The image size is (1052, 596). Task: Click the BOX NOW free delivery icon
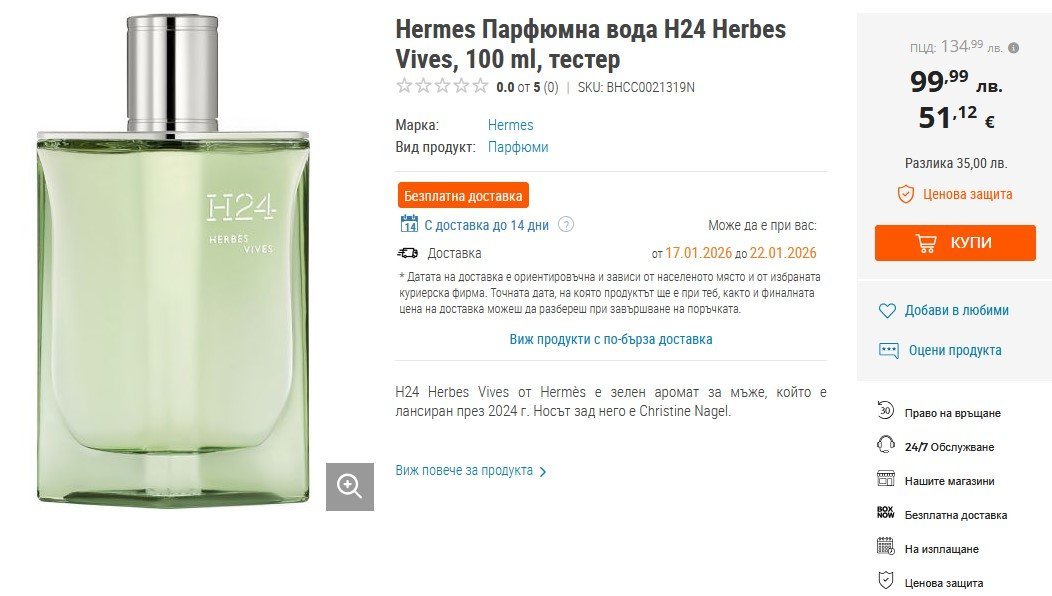coord(886,513)
